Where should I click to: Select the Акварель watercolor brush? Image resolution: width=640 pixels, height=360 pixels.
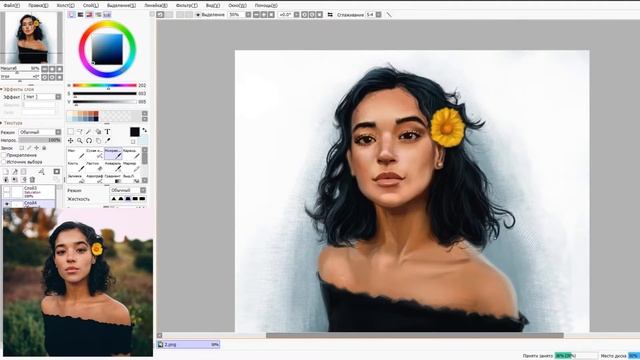[113, 167]
